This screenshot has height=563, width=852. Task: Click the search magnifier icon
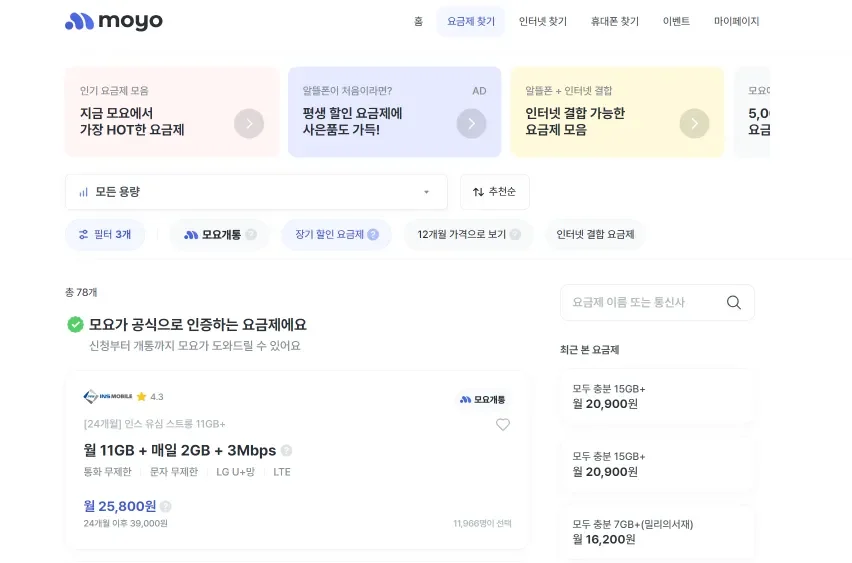(x=734, y=302)
